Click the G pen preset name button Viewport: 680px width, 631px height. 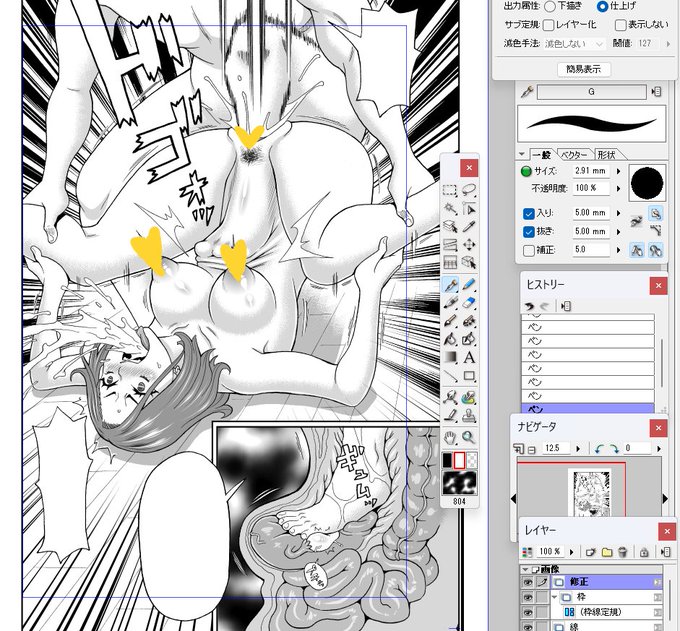pyautogui.click(x=592, y=92)
